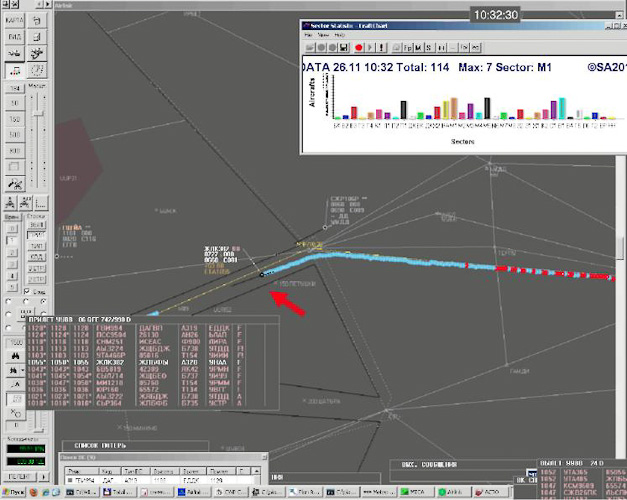Select the ГВИ994 row in arrivals list
627x500 pixels.
coord(152,328)
